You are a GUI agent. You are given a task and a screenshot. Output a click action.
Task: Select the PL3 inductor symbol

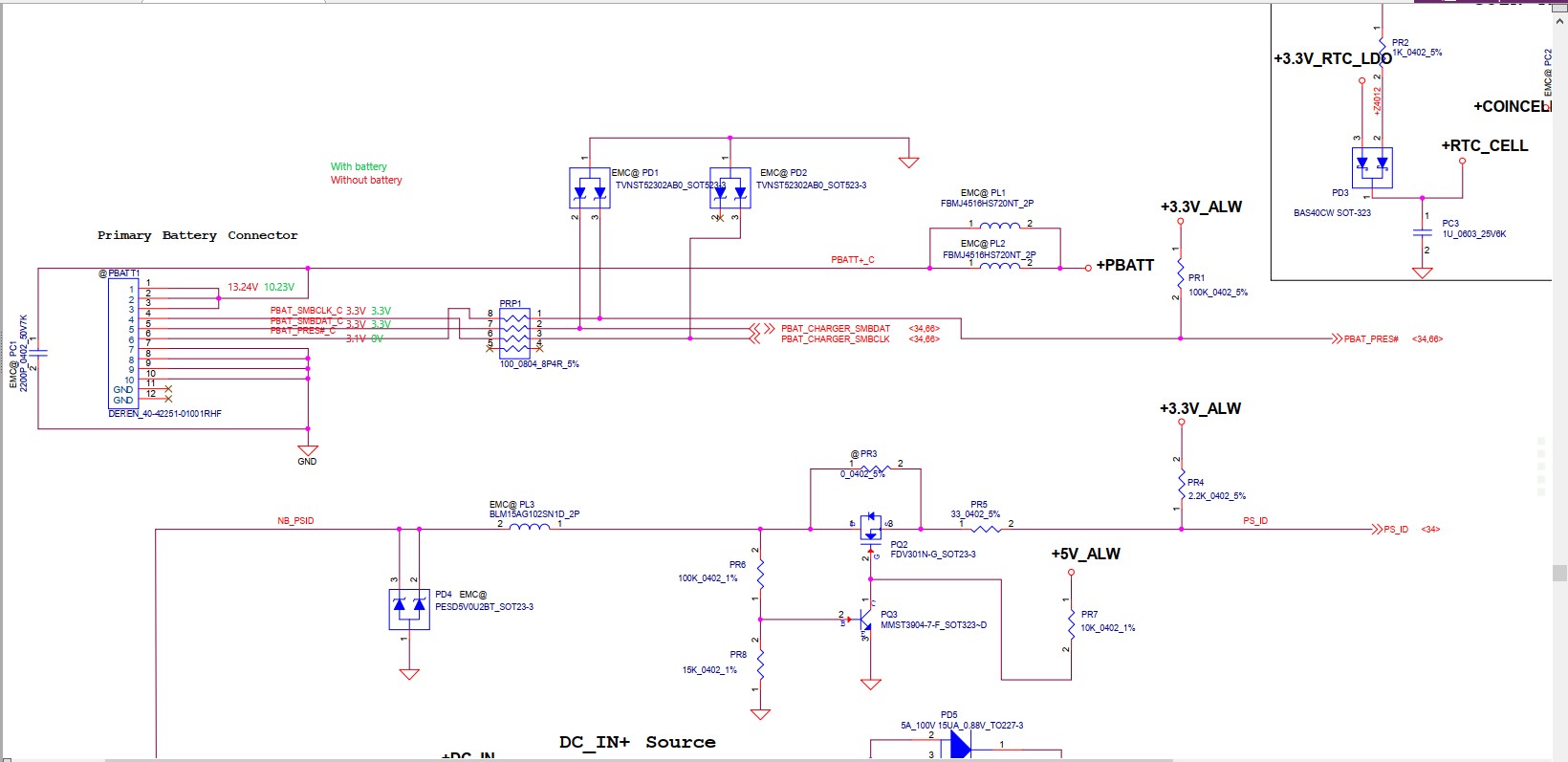point(530,525)
